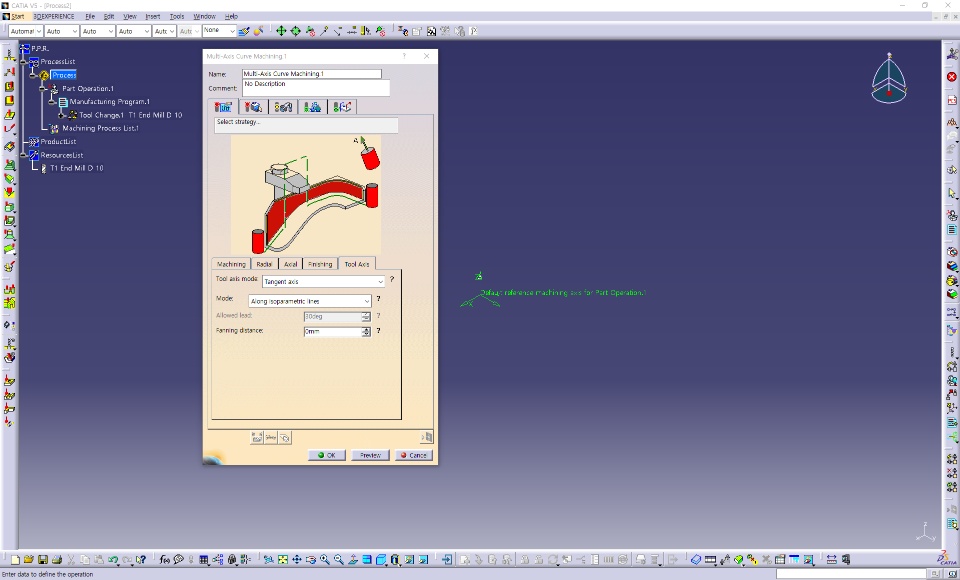
Task: Open the File menu
Action: [90, 17]
